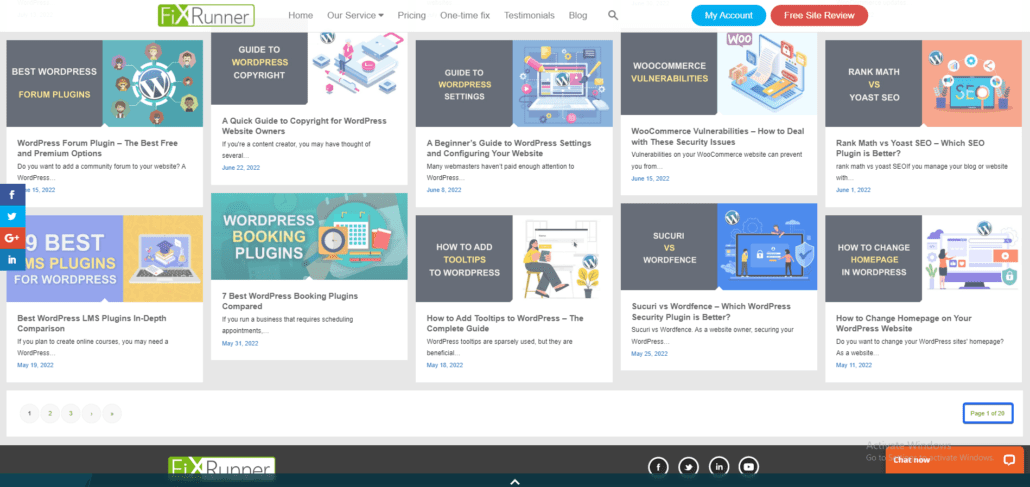Image resolution: width=1030 pixels, height=487 pixels.
Task: Open the Chat now widget
Action: (954, 460)
